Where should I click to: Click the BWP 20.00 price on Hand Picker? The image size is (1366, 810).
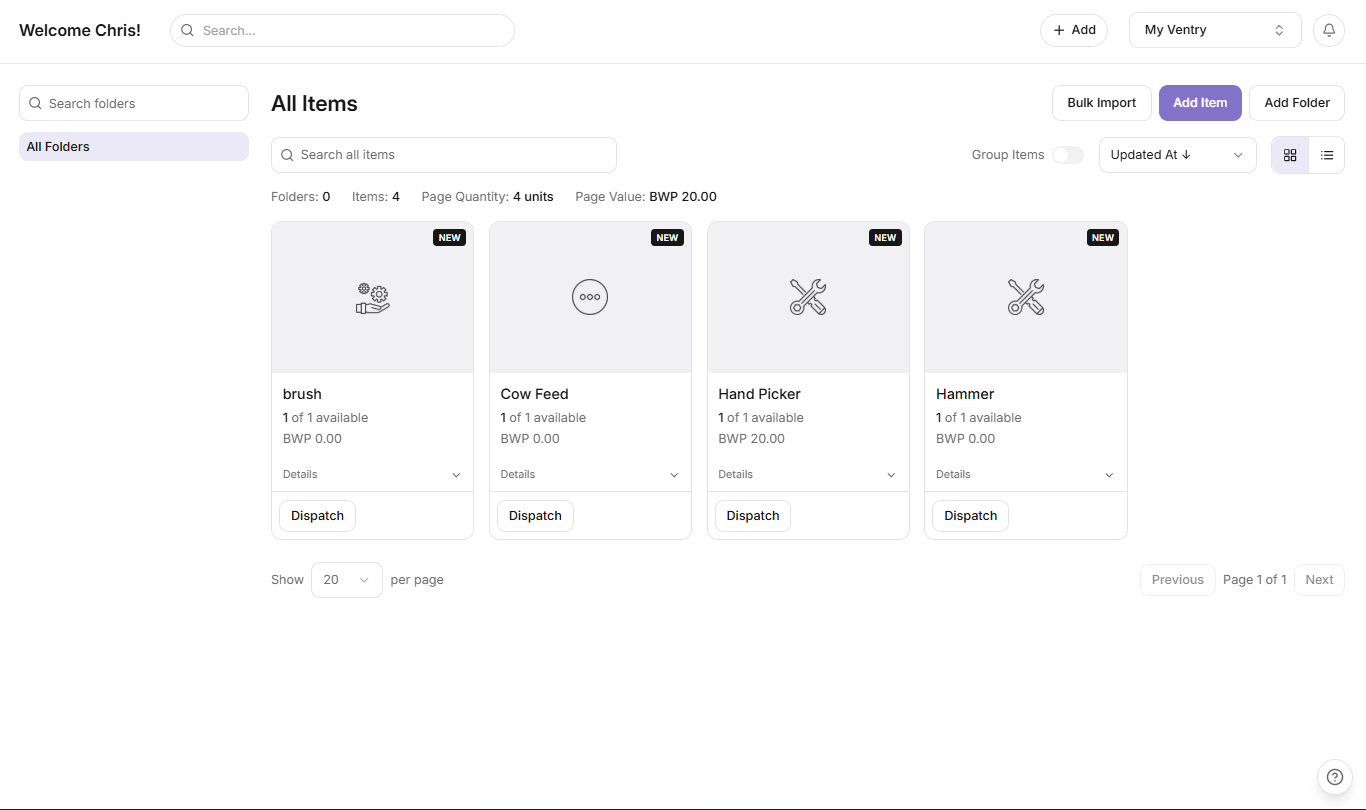pyautogui.click(x=752, y=439)
